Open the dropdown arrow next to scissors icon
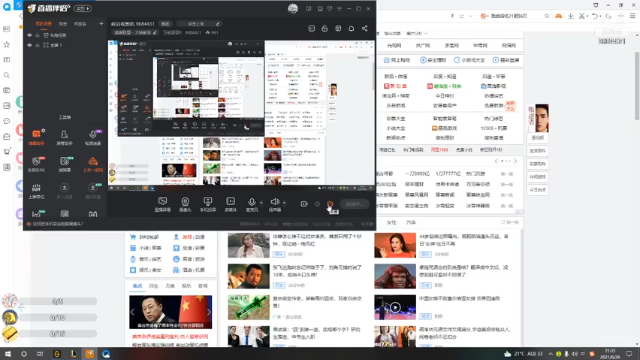 pos(587,16)
